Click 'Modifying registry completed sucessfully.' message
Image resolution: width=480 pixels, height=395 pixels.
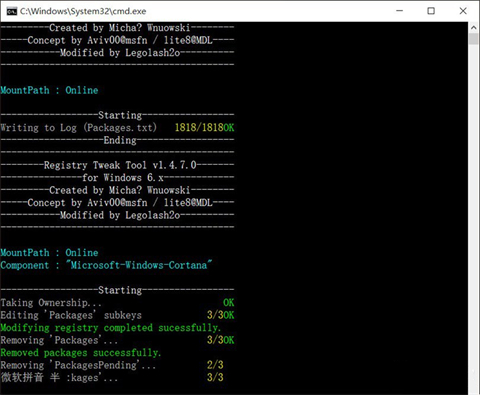point(110,328)
